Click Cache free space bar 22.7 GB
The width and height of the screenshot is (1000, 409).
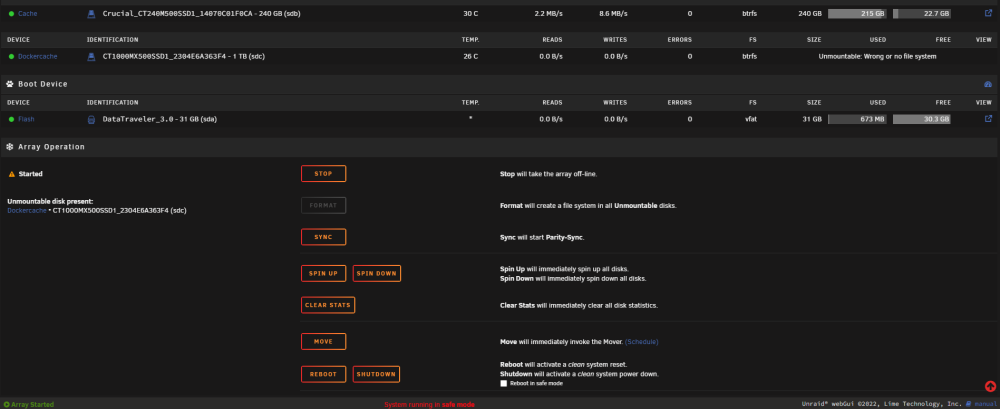pyautogui.click(x=922, y=13)
